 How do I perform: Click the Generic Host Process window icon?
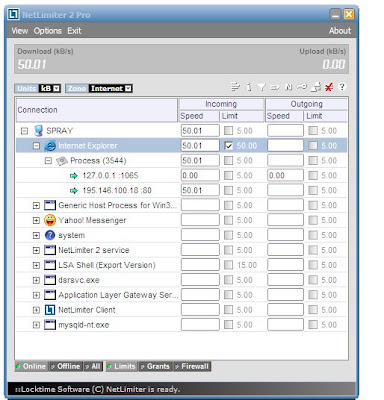tap(50, 205)
